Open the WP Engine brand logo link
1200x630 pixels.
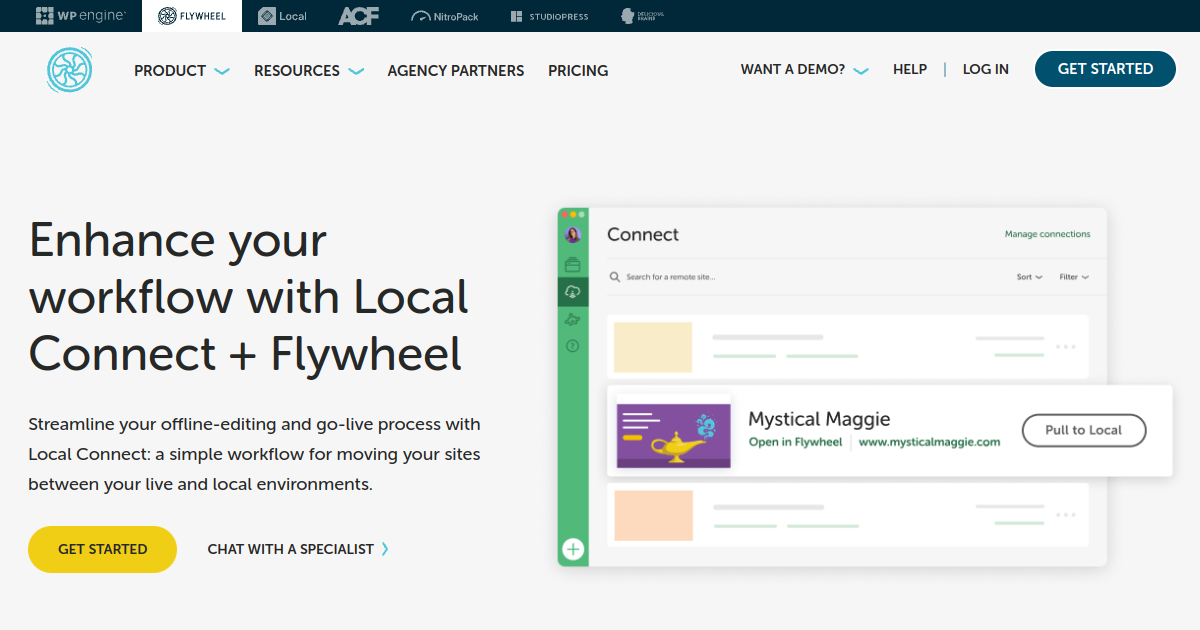pos(80,16)
